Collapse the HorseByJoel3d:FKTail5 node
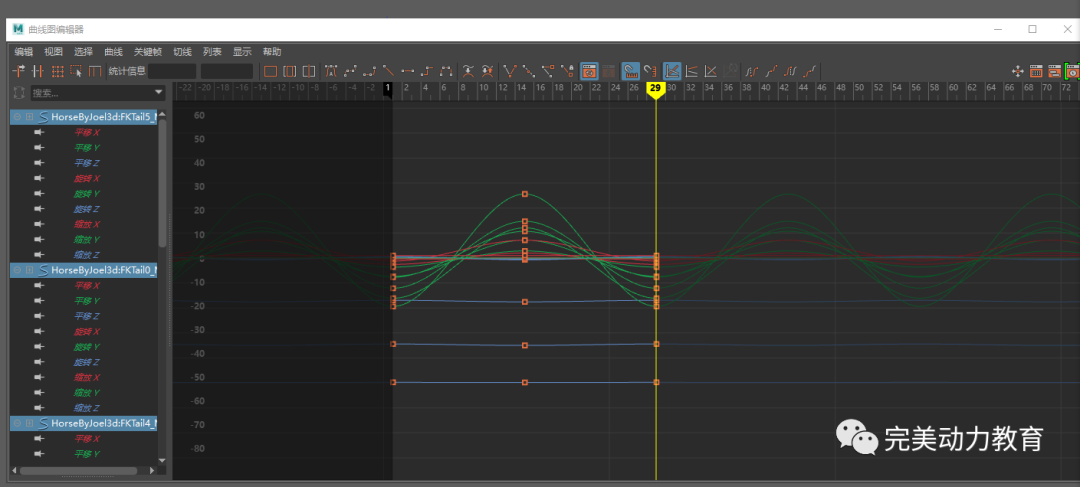This screenshot has height=487, width=1080. [17, 117]
